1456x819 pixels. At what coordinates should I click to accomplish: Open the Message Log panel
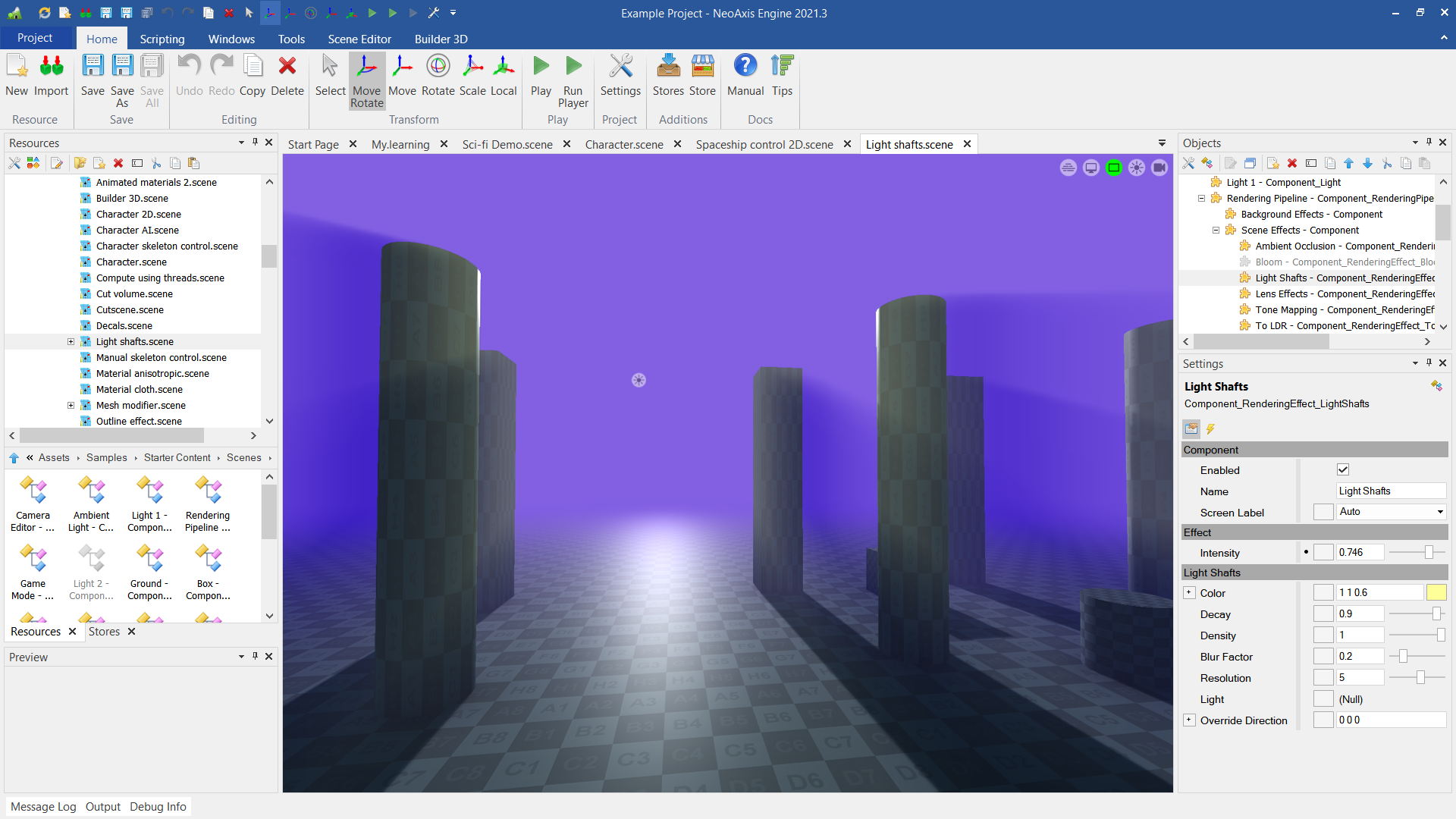pyautogui.click(x=43, y=806)
